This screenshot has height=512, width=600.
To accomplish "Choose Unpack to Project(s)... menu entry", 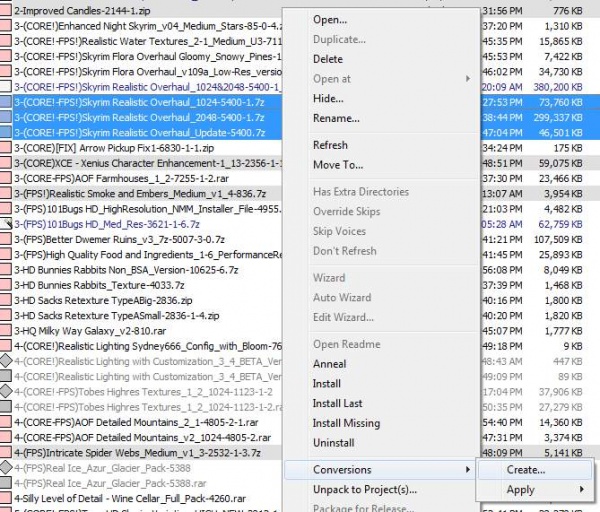I will pos(364,489).
